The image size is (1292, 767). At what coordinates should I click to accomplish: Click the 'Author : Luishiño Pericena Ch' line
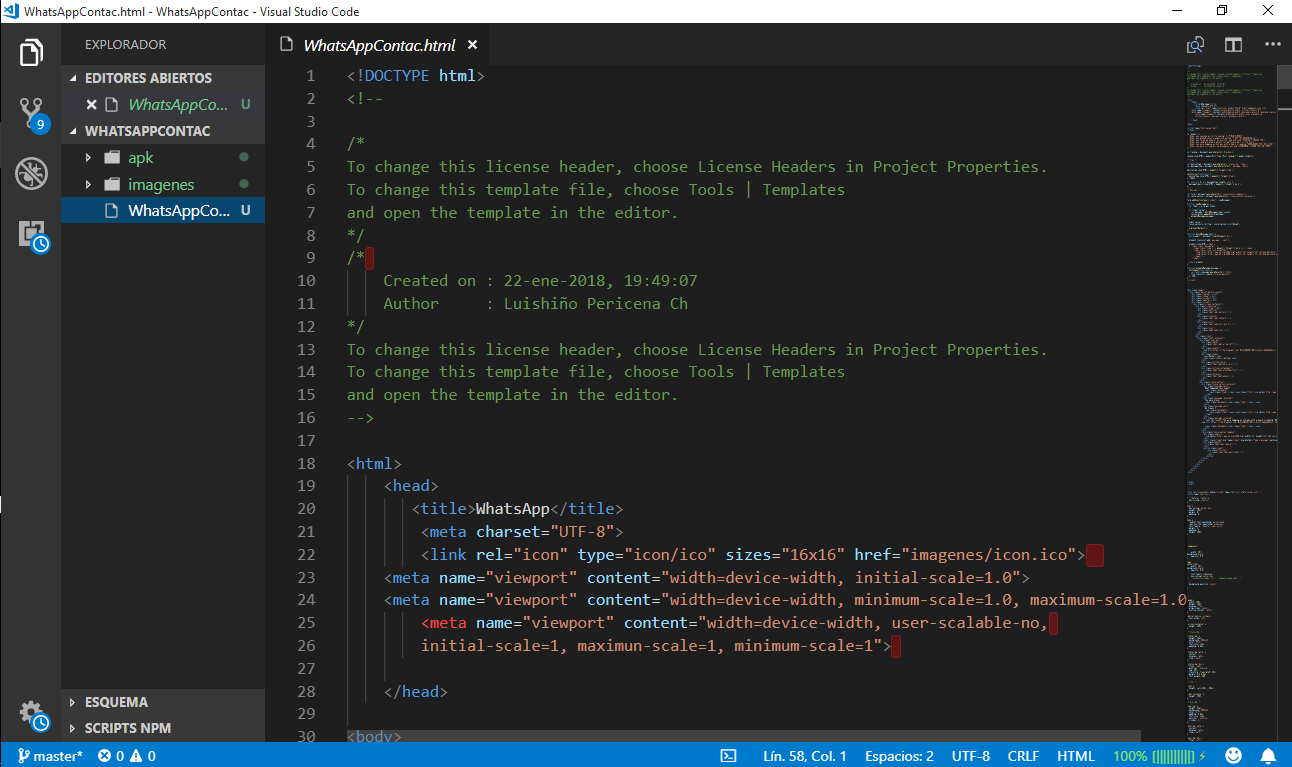[535, 304]
